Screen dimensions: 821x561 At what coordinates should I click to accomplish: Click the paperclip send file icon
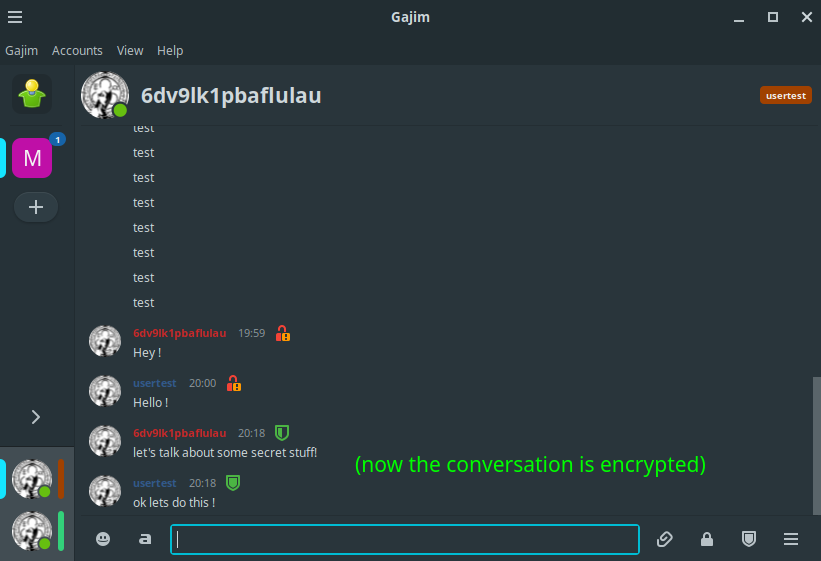(664, 538)
